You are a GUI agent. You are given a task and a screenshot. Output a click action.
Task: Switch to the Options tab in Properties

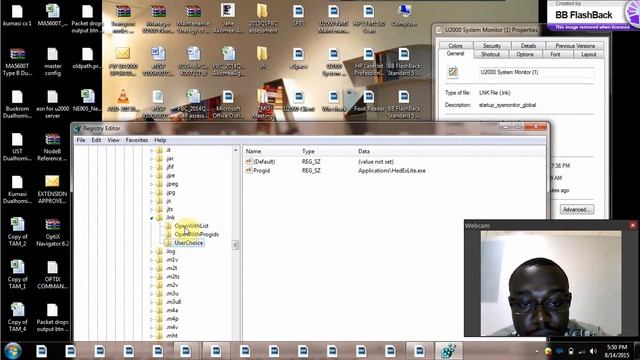pos(524,54)
